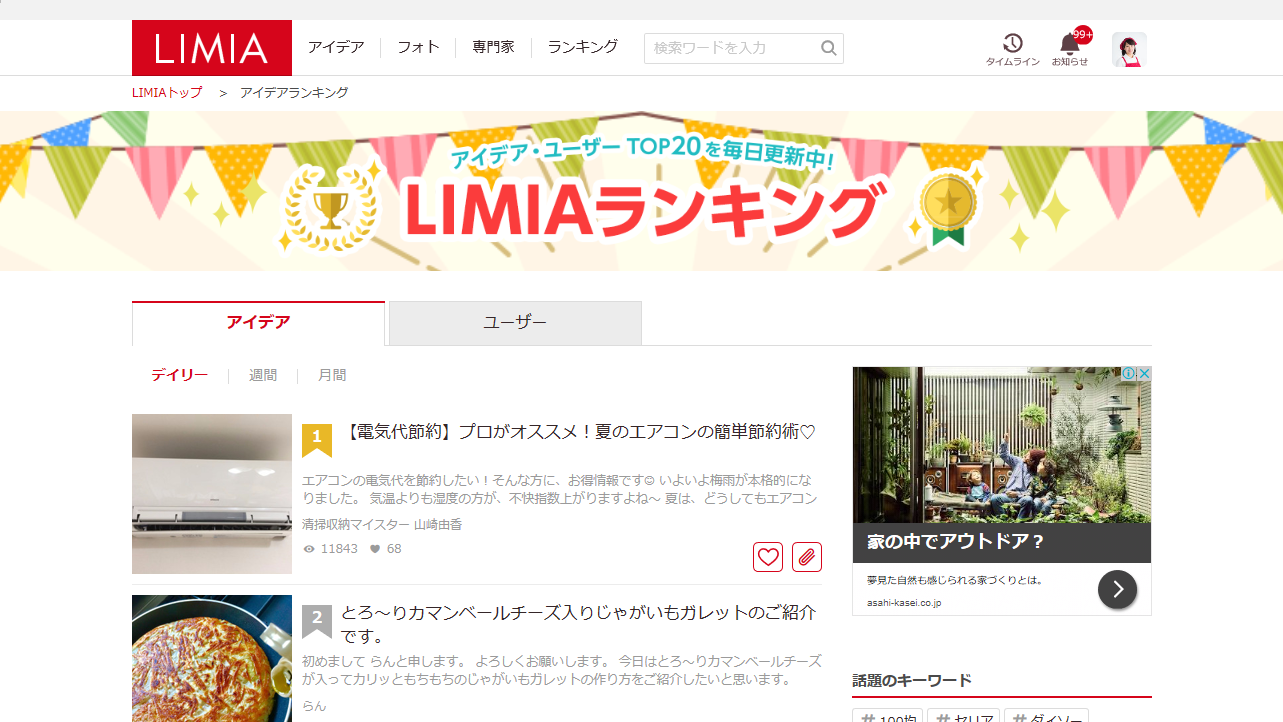Open author 清掃収納マイスター 山崎由香
Screen dimensions: 1283x722
pyautogui.click(x=382, y=525)
